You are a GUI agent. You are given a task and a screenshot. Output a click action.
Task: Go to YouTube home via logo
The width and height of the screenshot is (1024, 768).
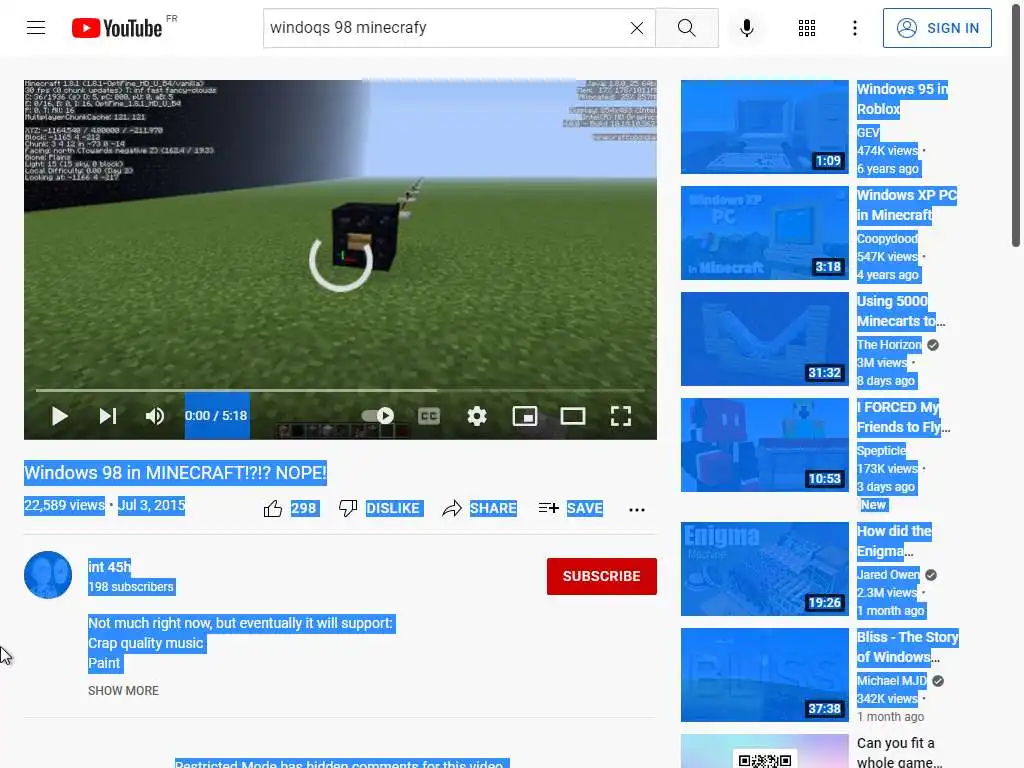point(118,28)
